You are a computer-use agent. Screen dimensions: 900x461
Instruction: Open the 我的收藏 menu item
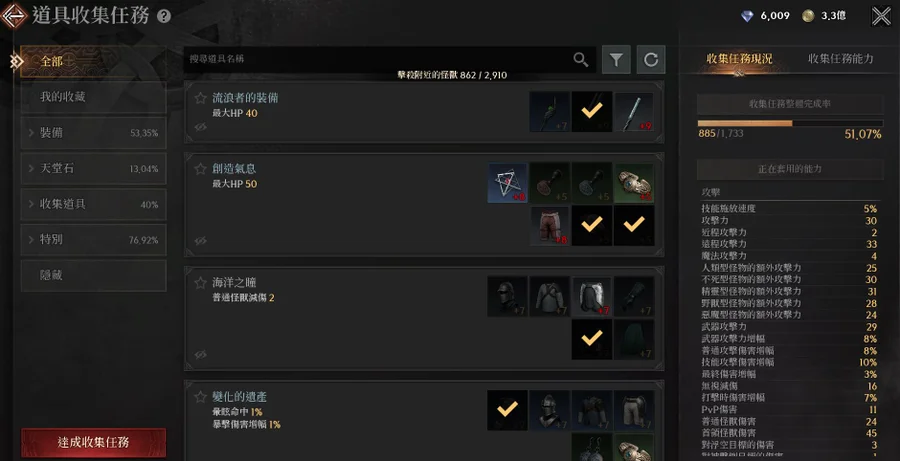click(94, 97)
